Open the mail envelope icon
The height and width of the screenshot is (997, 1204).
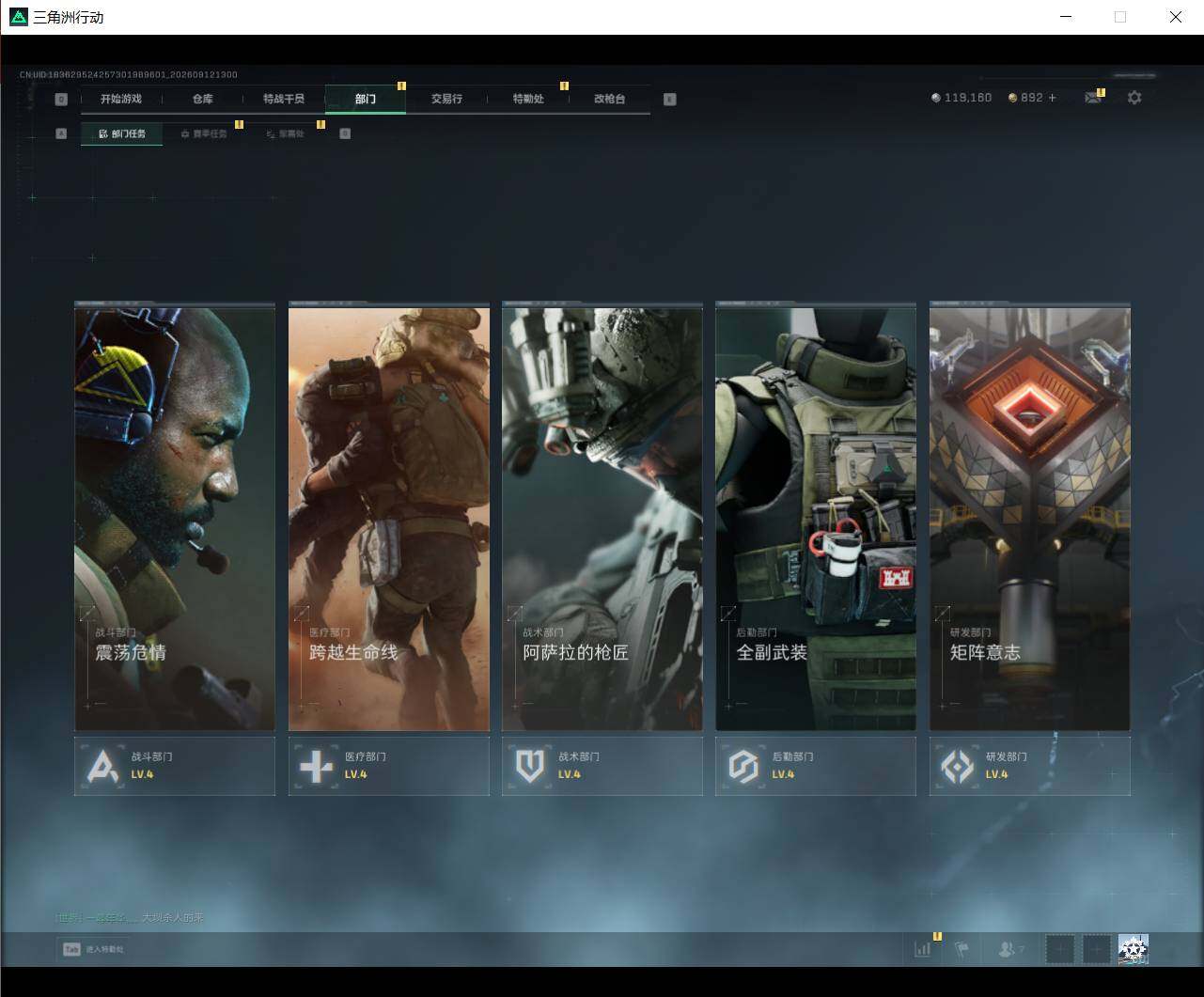[x=1092, y=98]
